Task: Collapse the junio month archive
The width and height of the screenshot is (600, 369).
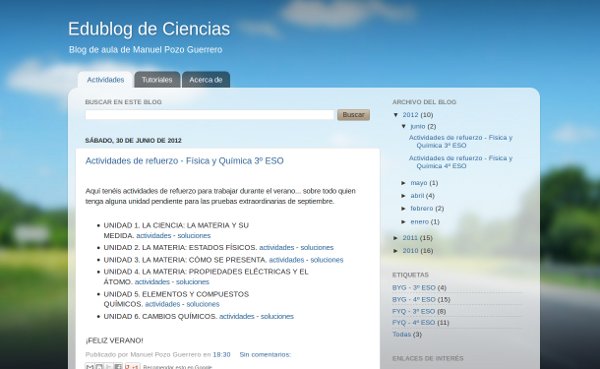Action: coord(404,126)
